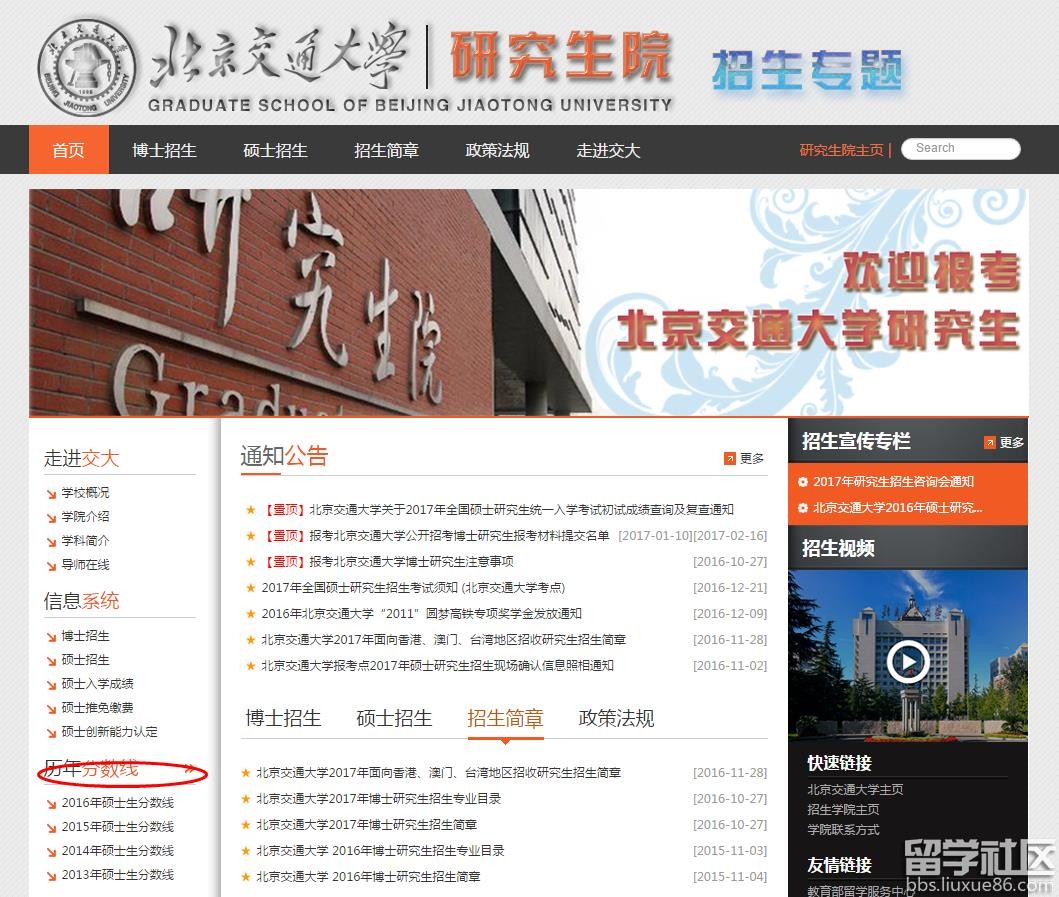
Task: Click the Beijing Jiaotong University seal logo
Action: pyautogui.click(x=86, y=68)
